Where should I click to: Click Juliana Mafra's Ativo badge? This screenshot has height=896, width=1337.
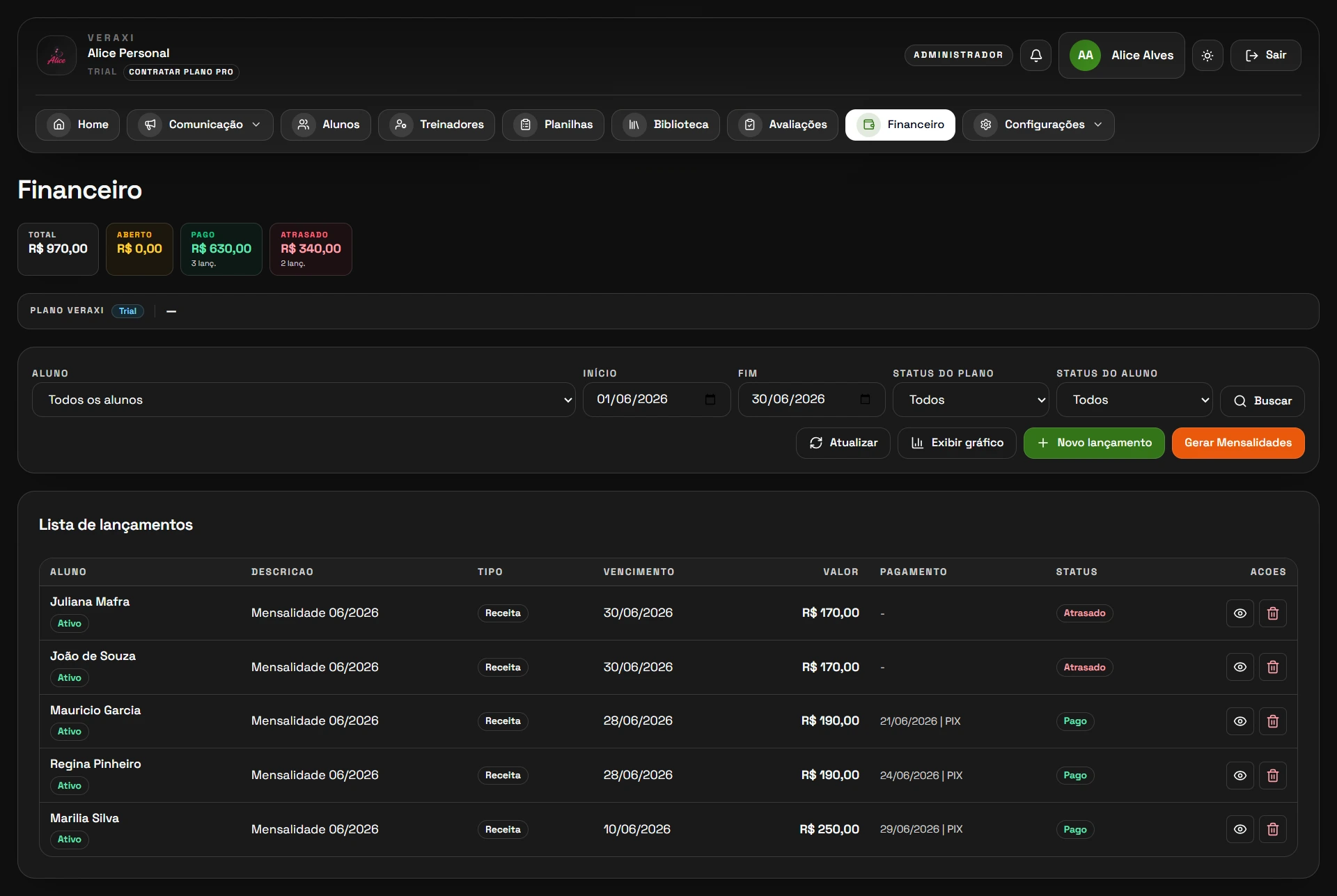tap(69, 623)
